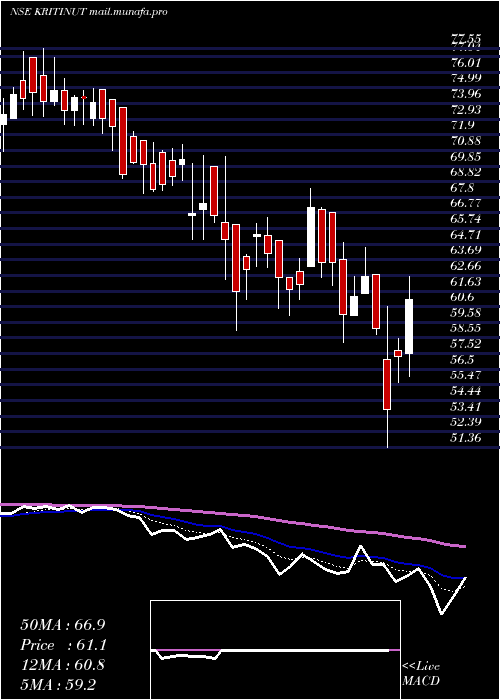Click the last white bullish candlestick

pyautogui.click(x=409, y=326)
